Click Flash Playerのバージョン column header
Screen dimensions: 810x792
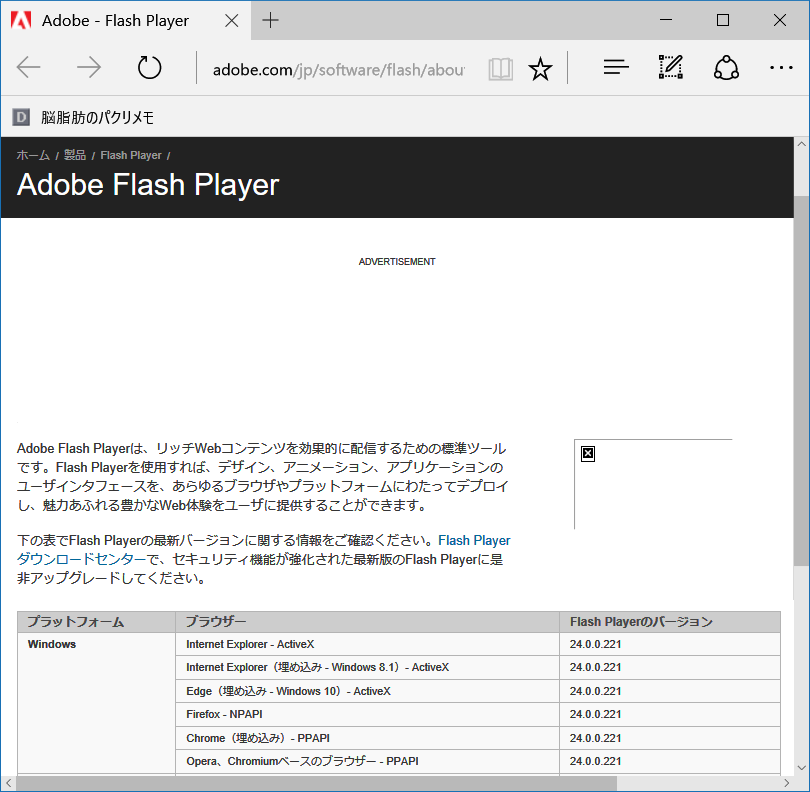pos(669,622)
